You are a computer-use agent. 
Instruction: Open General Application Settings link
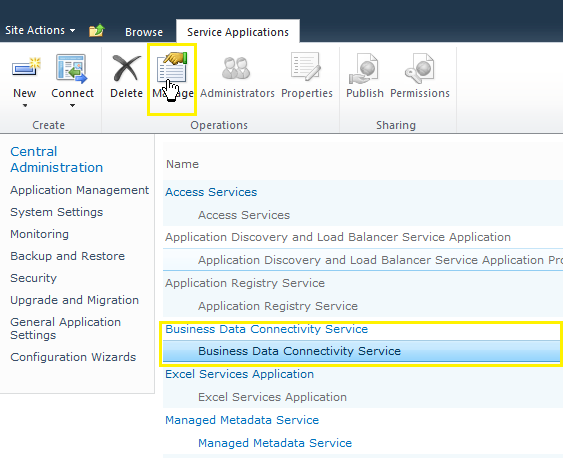[x=65, y=328]
